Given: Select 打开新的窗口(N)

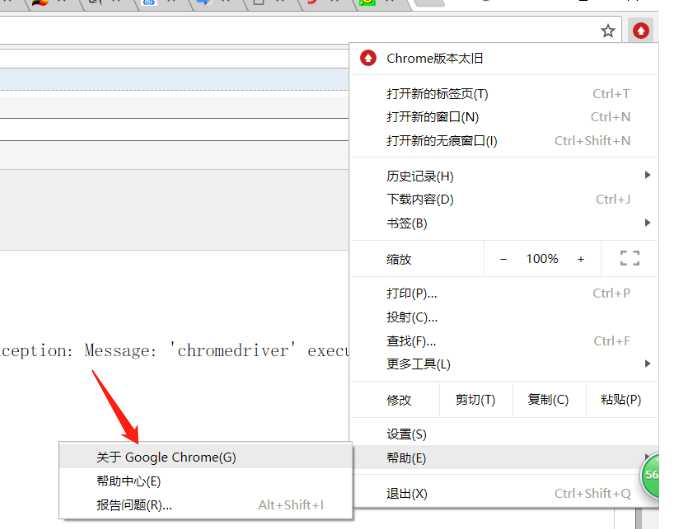Looking at the screenshot, I should [x=504, y=117].
